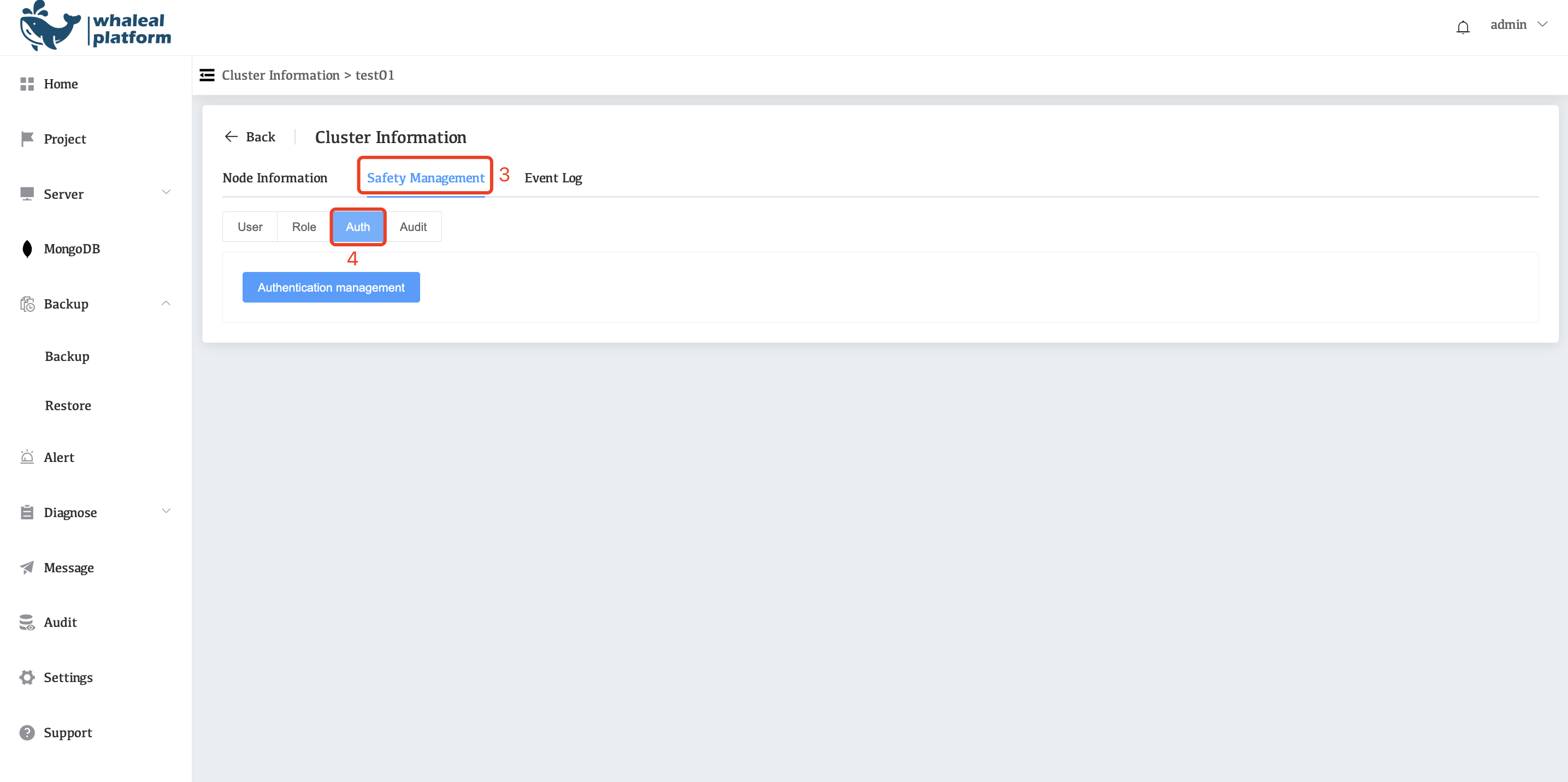Switch to the User sub-tab

point(250,227)
